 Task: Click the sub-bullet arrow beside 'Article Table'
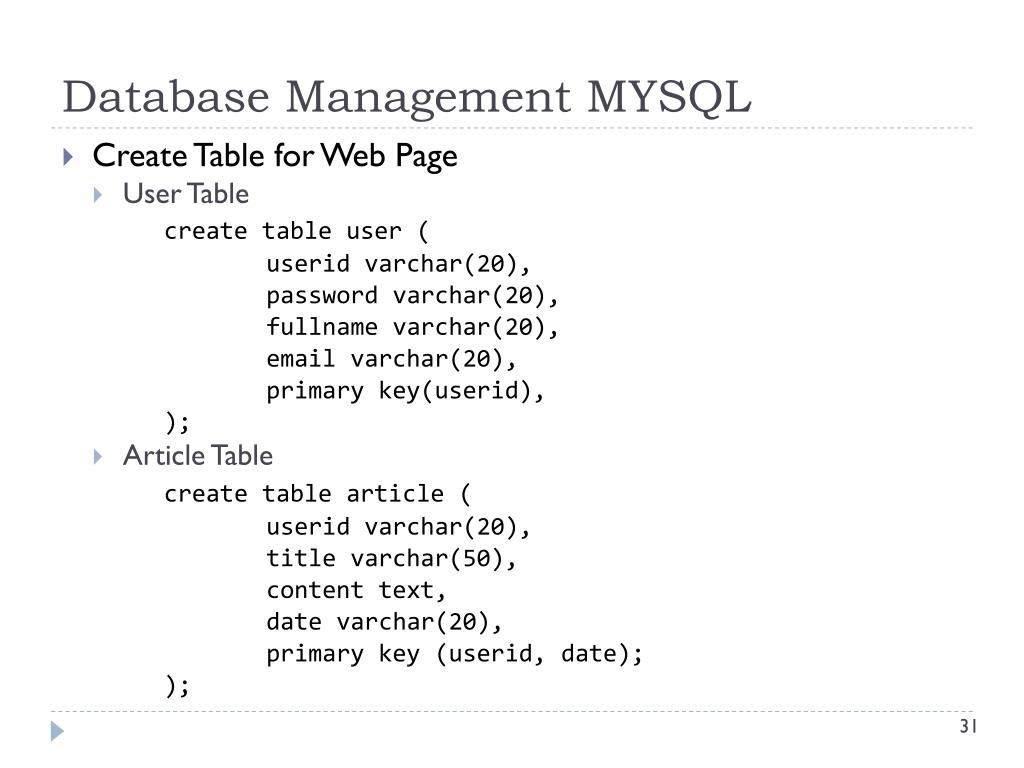98,456
